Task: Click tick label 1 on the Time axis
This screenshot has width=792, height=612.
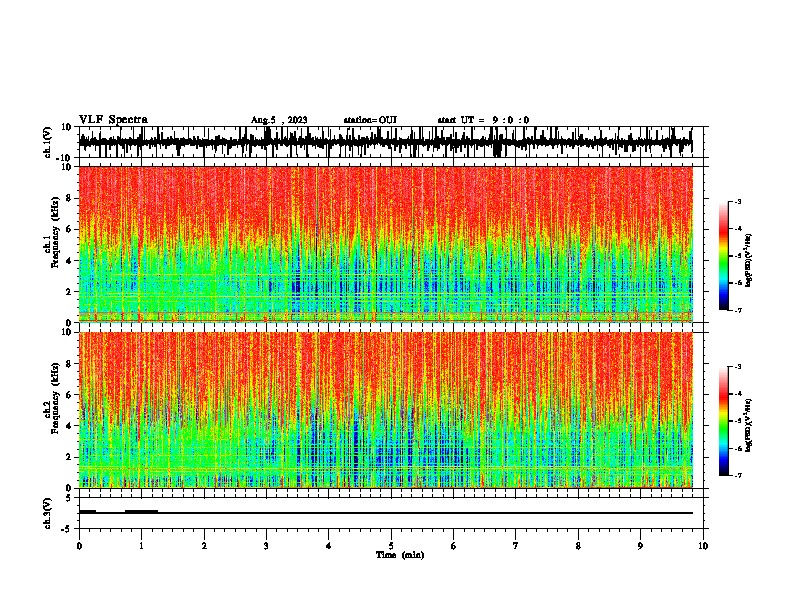Action: click(141, 546)
